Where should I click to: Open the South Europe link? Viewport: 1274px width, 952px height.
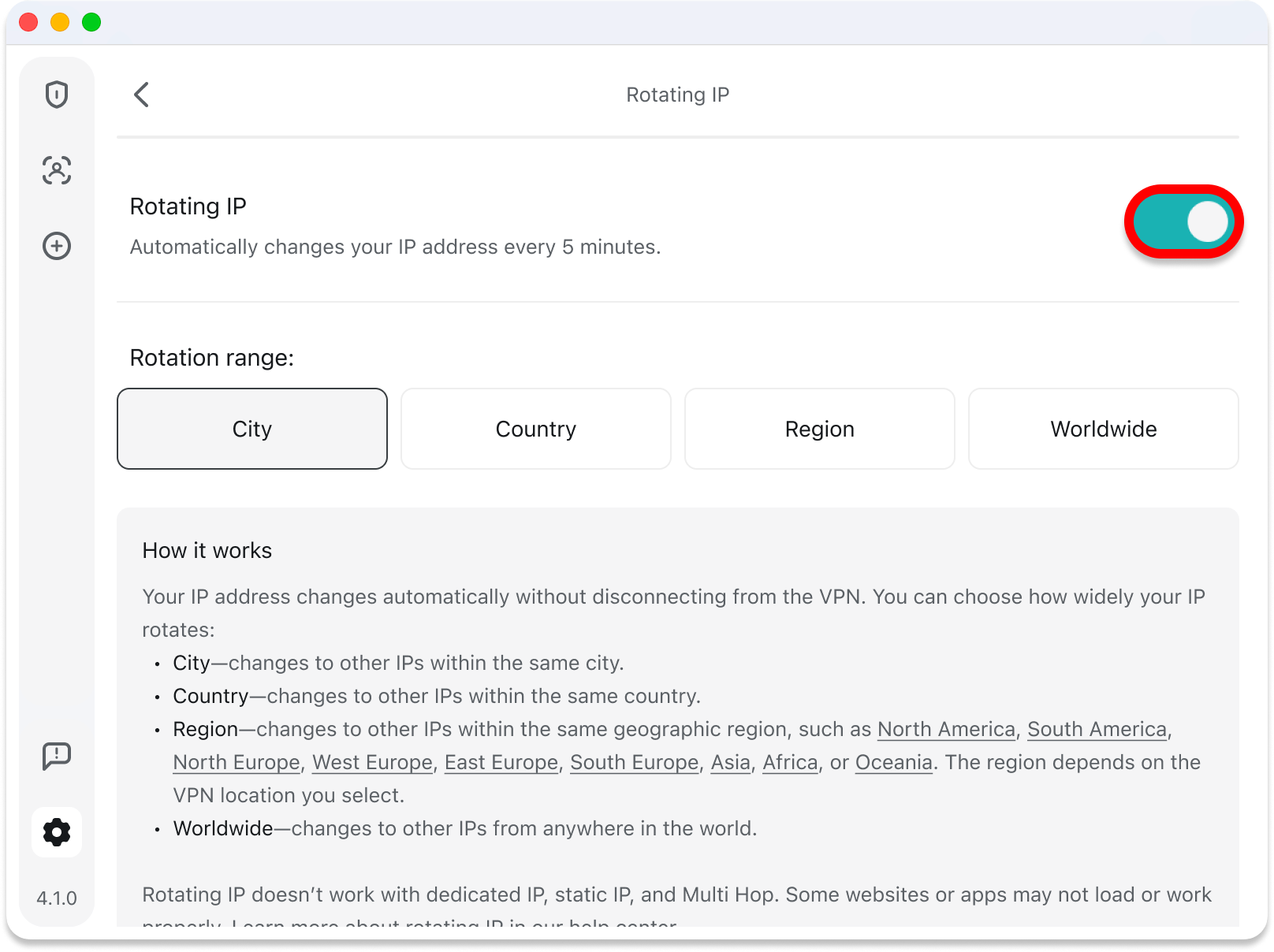click(x=635, y=763)
